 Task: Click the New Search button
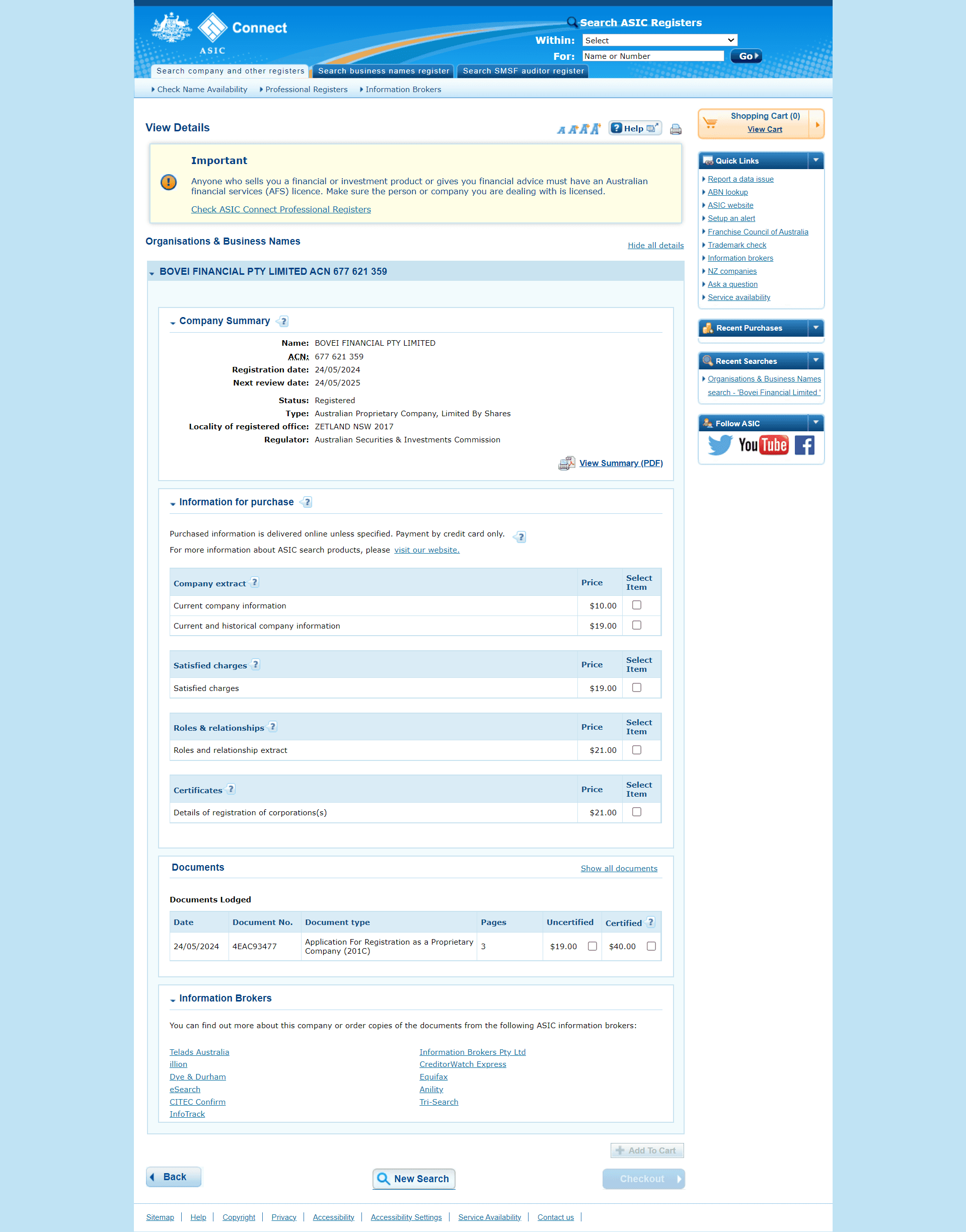414,1179
